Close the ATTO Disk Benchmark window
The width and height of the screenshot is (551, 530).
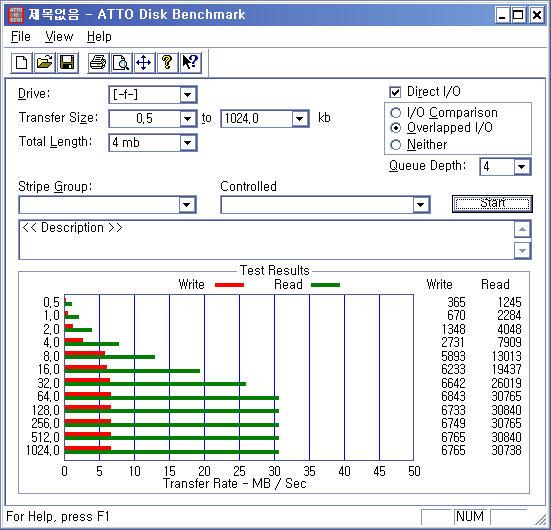coord(537,15)
